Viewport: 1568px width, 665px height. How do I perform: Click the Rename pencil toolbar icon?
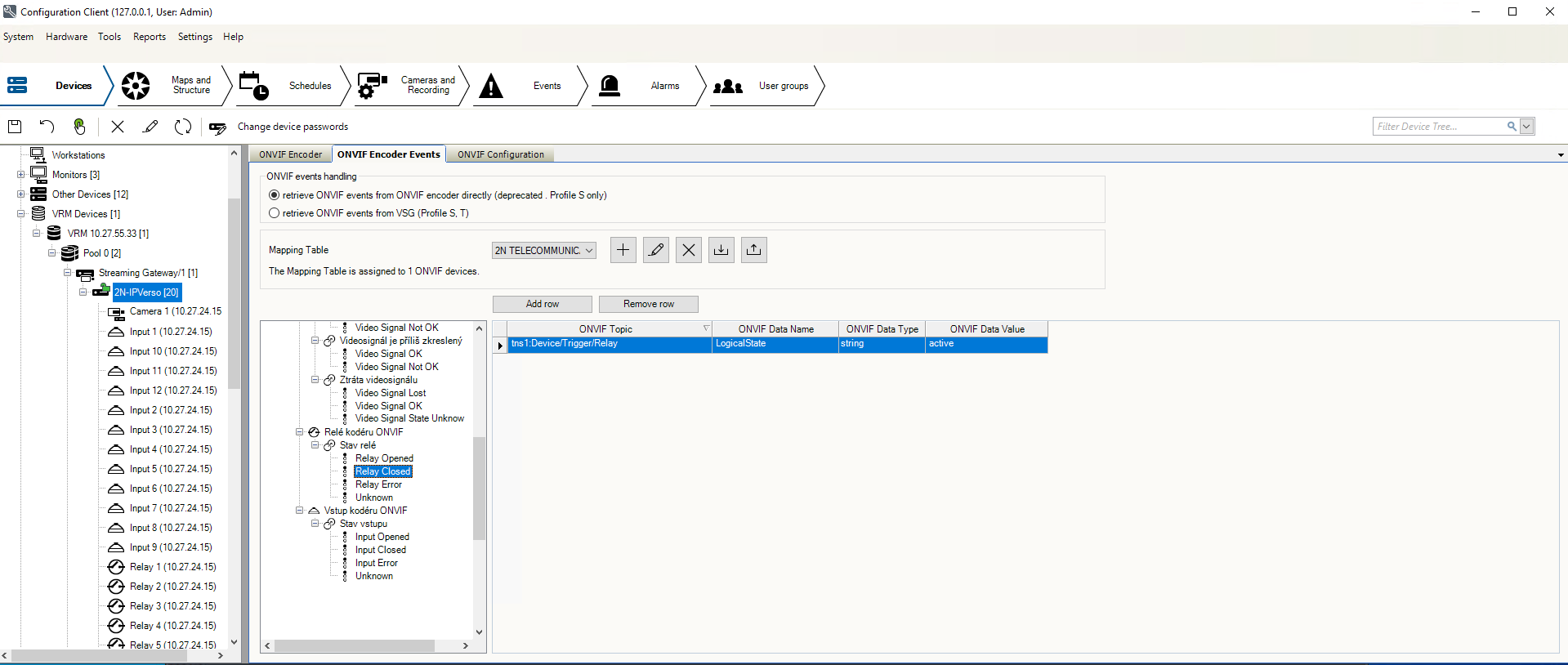[x=150, y=127]
